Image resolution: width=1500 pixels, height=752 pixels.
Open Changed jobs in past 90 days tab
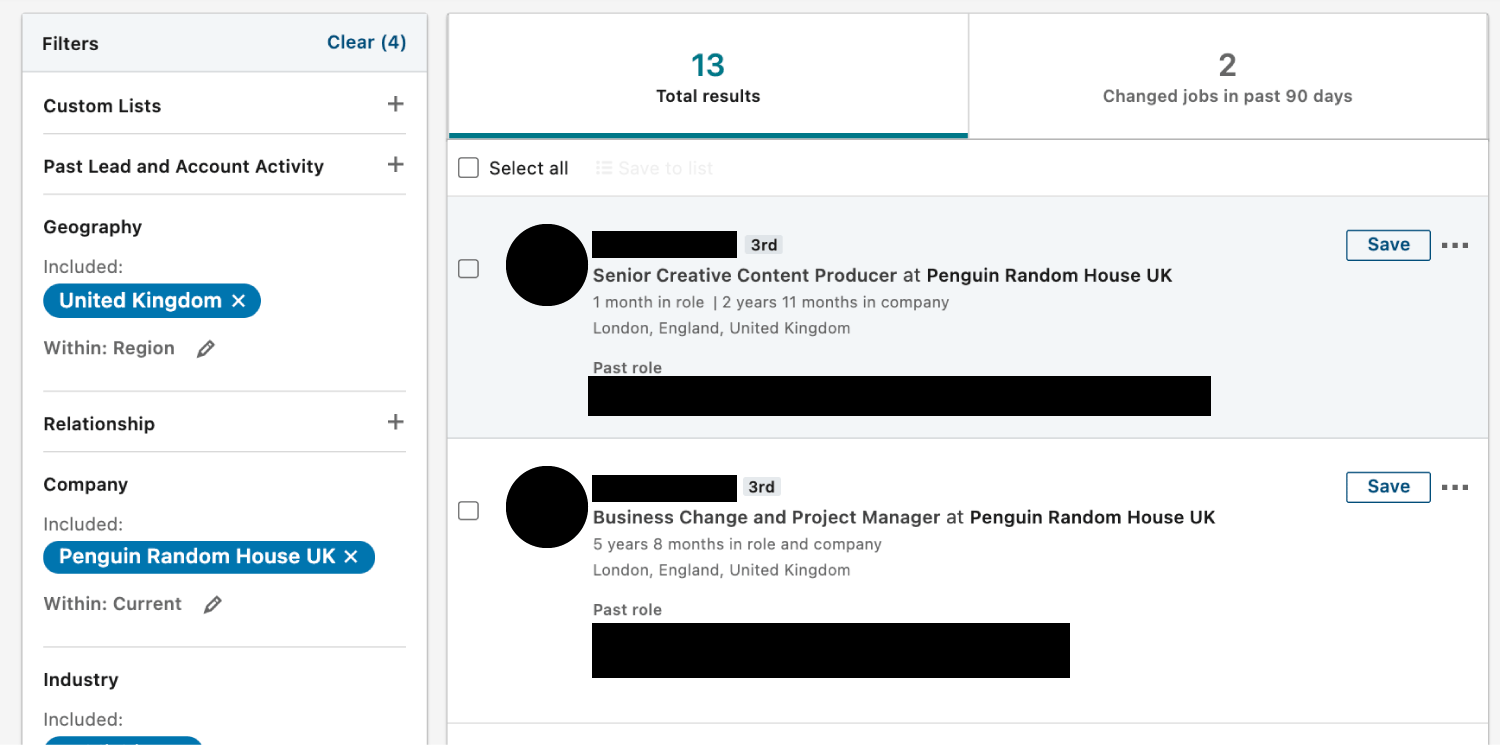tap(1228, 76)
